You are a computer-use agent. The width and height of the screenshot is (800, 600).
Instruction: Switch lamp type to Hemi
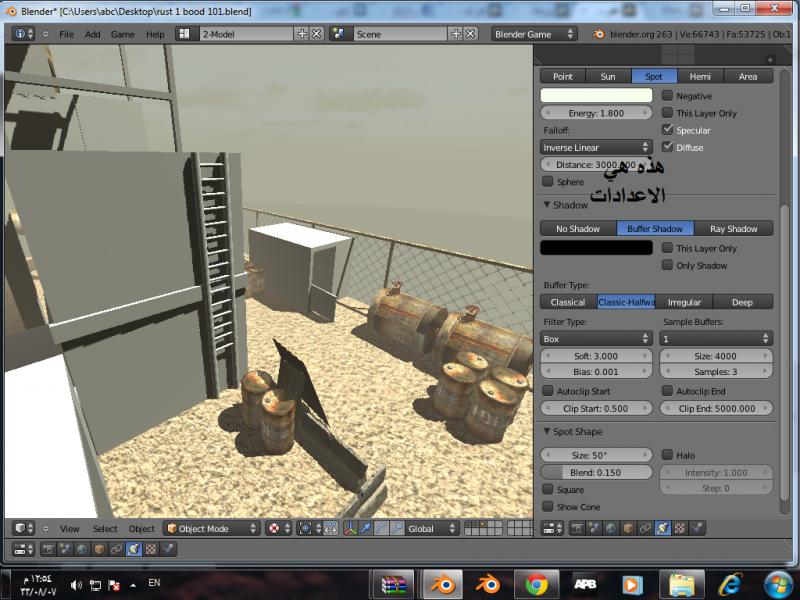pyautogui.click(x=699, y=76)
